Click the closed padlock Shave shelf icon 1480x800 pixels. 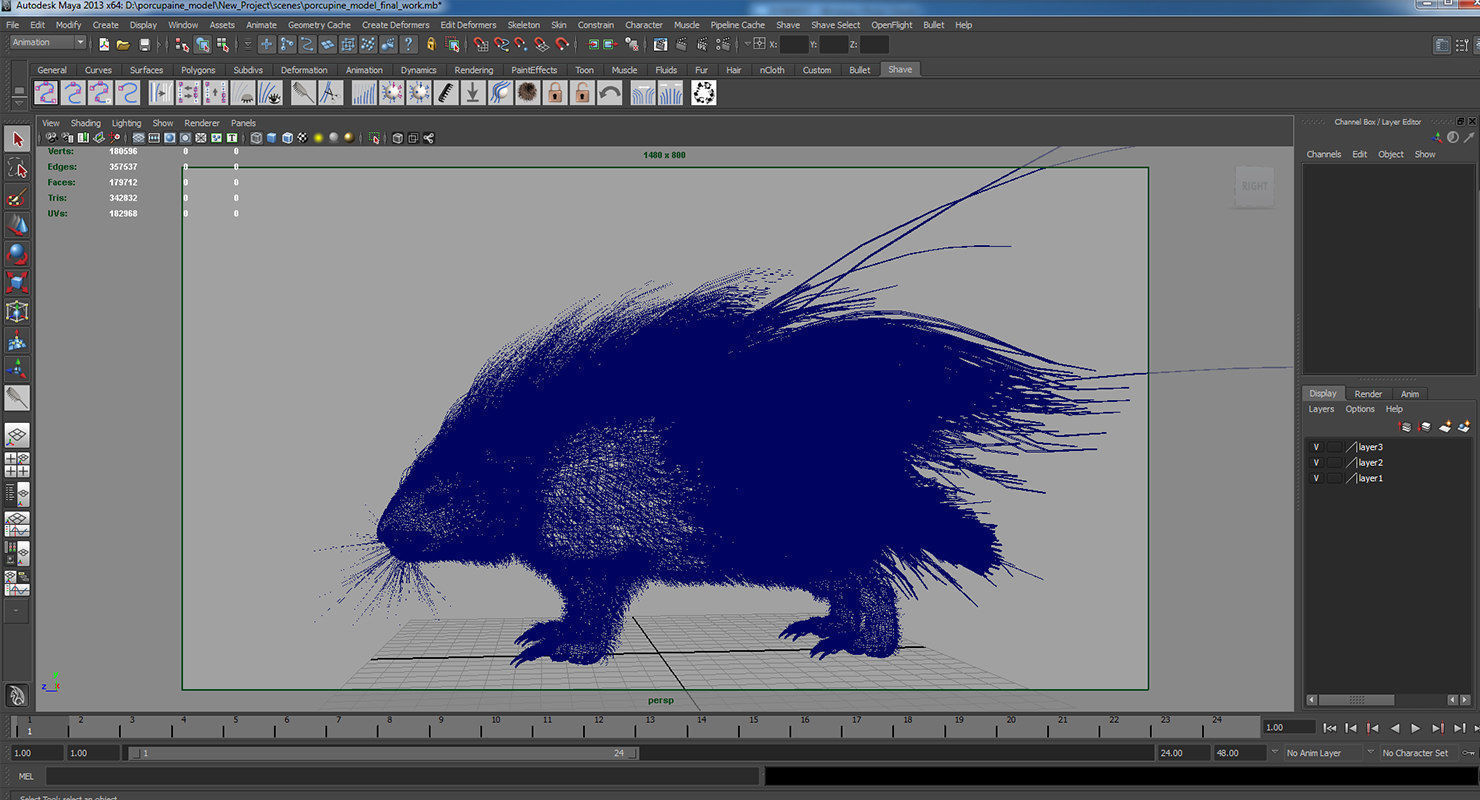[x=555, y=93]
